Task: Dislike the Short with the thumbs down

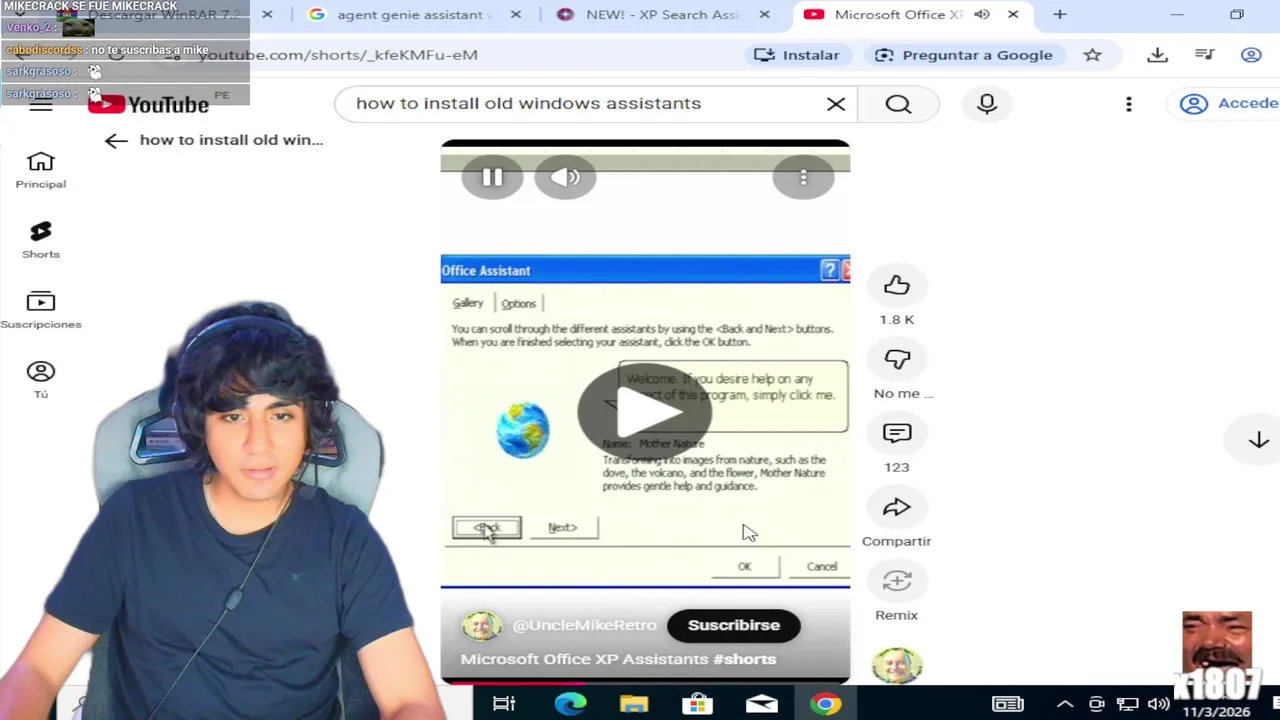Action: click(x=897, y=360)
